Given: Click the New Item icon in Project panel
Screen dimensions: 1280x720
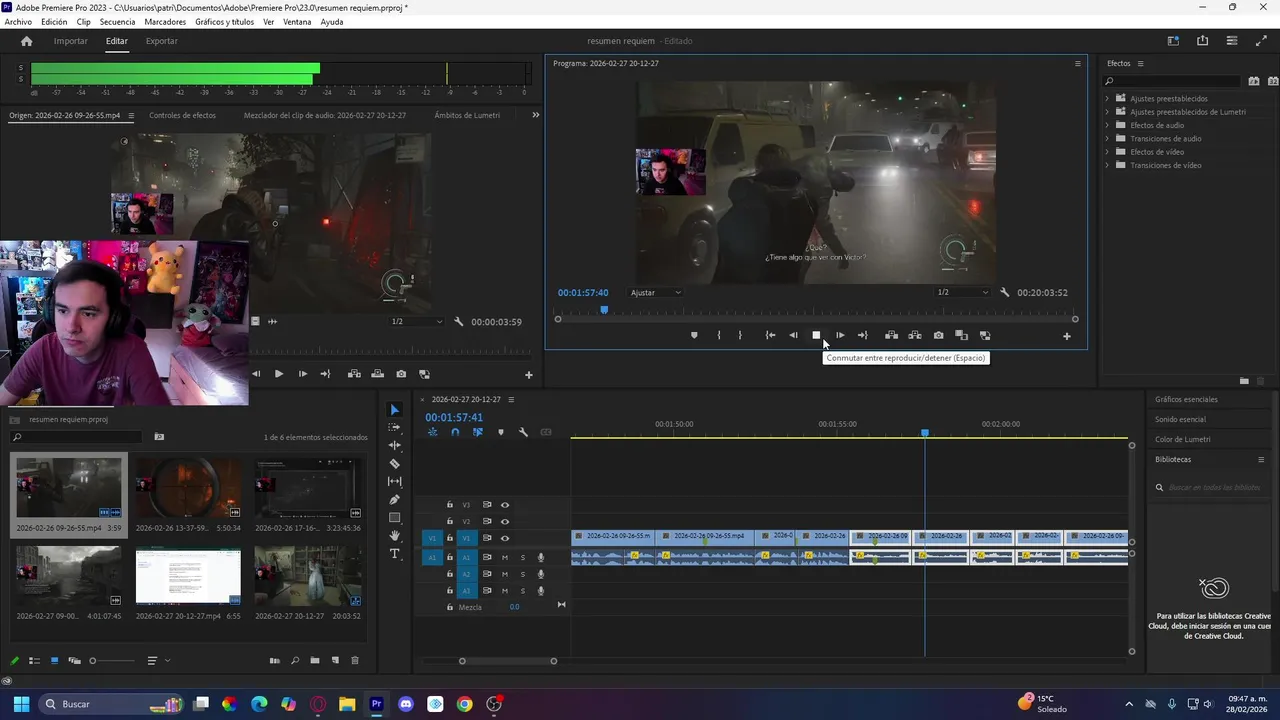Looking at the screenshot, I should tap(335, 661).
